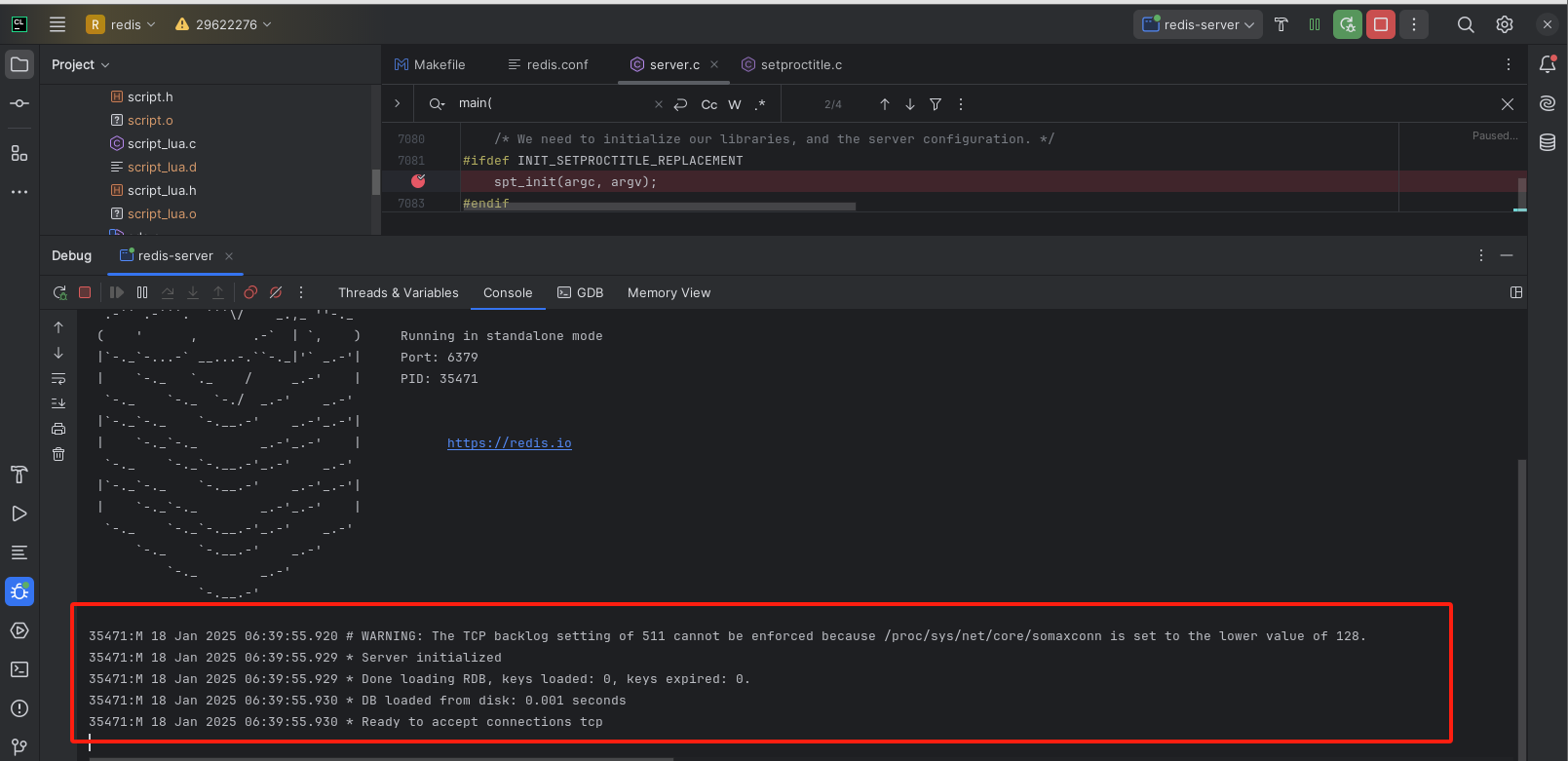This screenshot has height=761, width=1568.
Task: Stop redis-server using the red stop button
Action: (1381, 24)
